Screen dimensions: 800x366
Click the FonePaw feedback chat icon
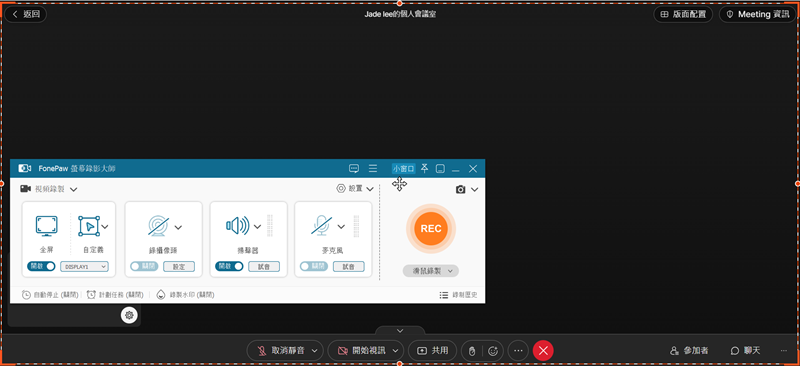click(354, 168)
